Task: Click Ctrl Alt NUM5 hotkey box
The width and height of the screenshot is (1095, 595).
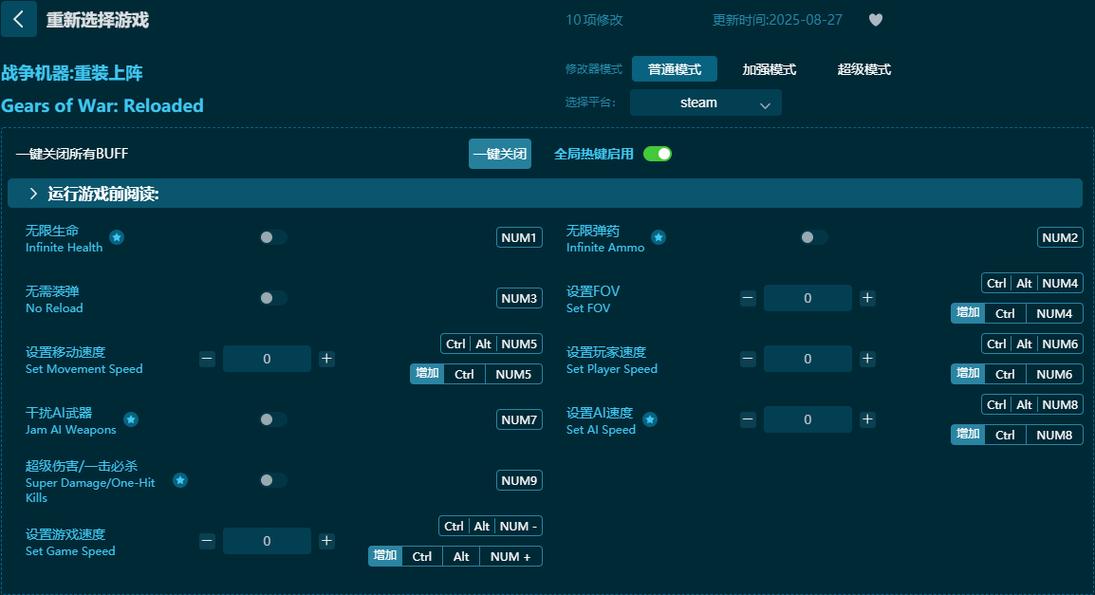Action: [492, 344]
